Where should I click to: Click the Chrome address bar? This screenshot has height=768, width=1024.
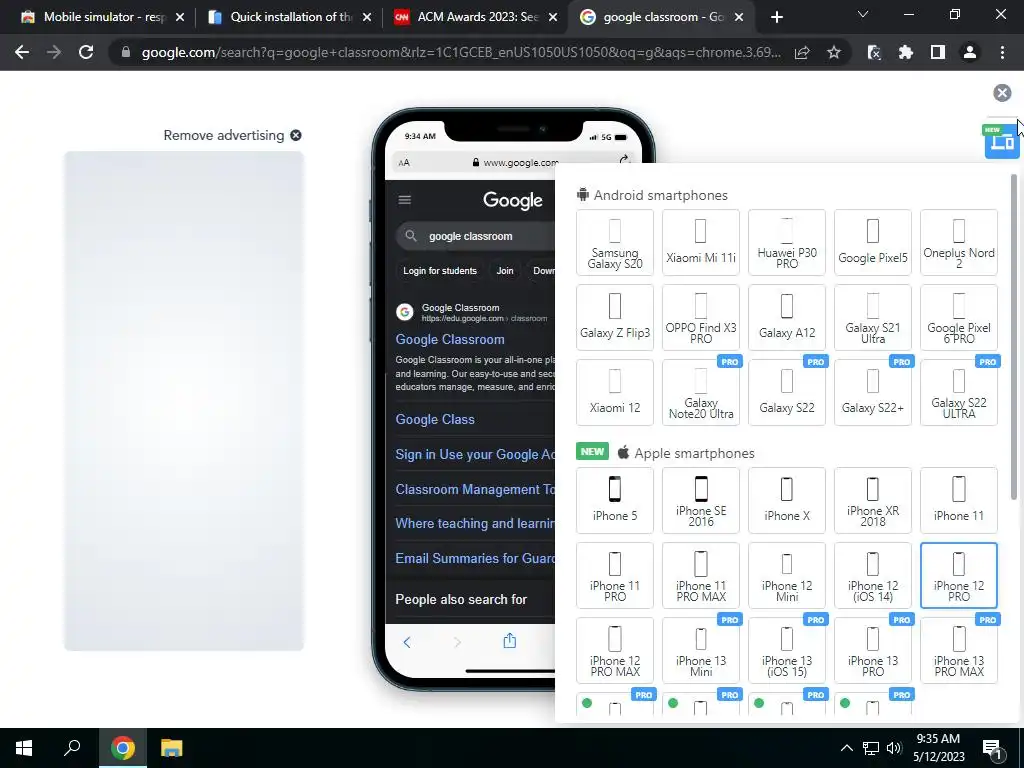pos(460,52)
